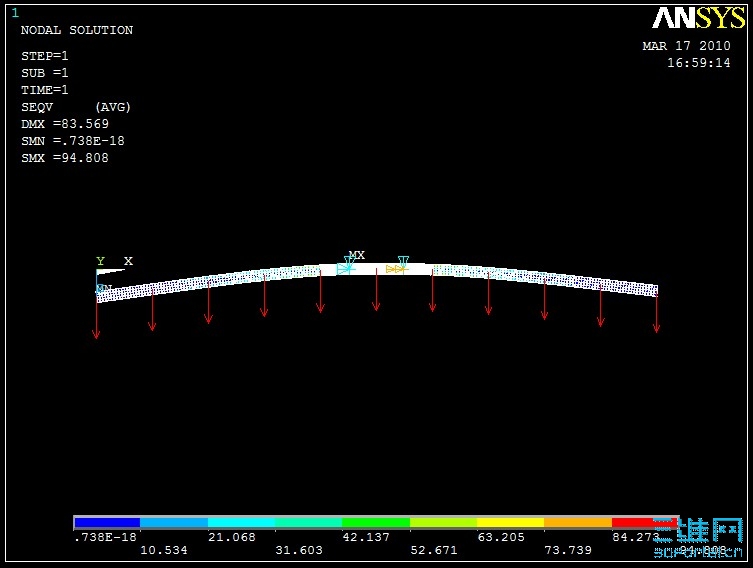Click the SMN =.738E-18 value
The height and width of the screenshot is (568, 753).
click(73, 141)
